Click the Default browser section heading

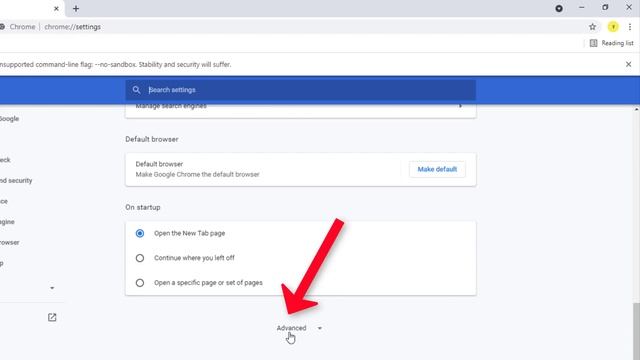(x=152, y=139)
